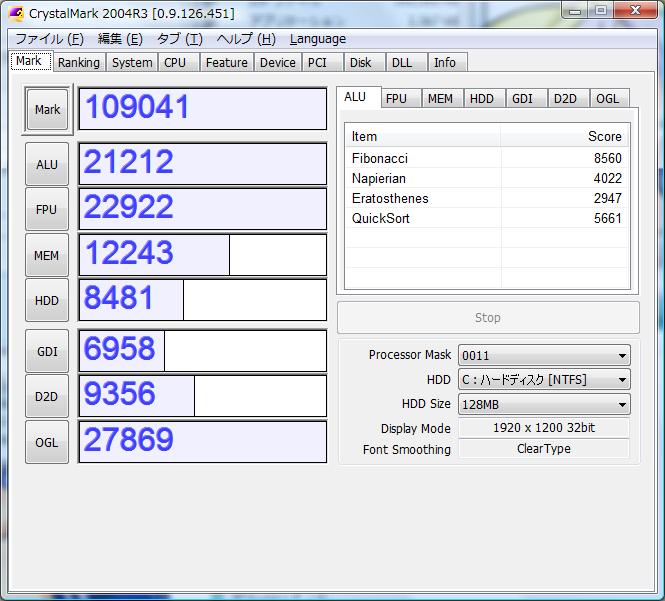Maximize the CrystalMark window

tap(601, 10)
